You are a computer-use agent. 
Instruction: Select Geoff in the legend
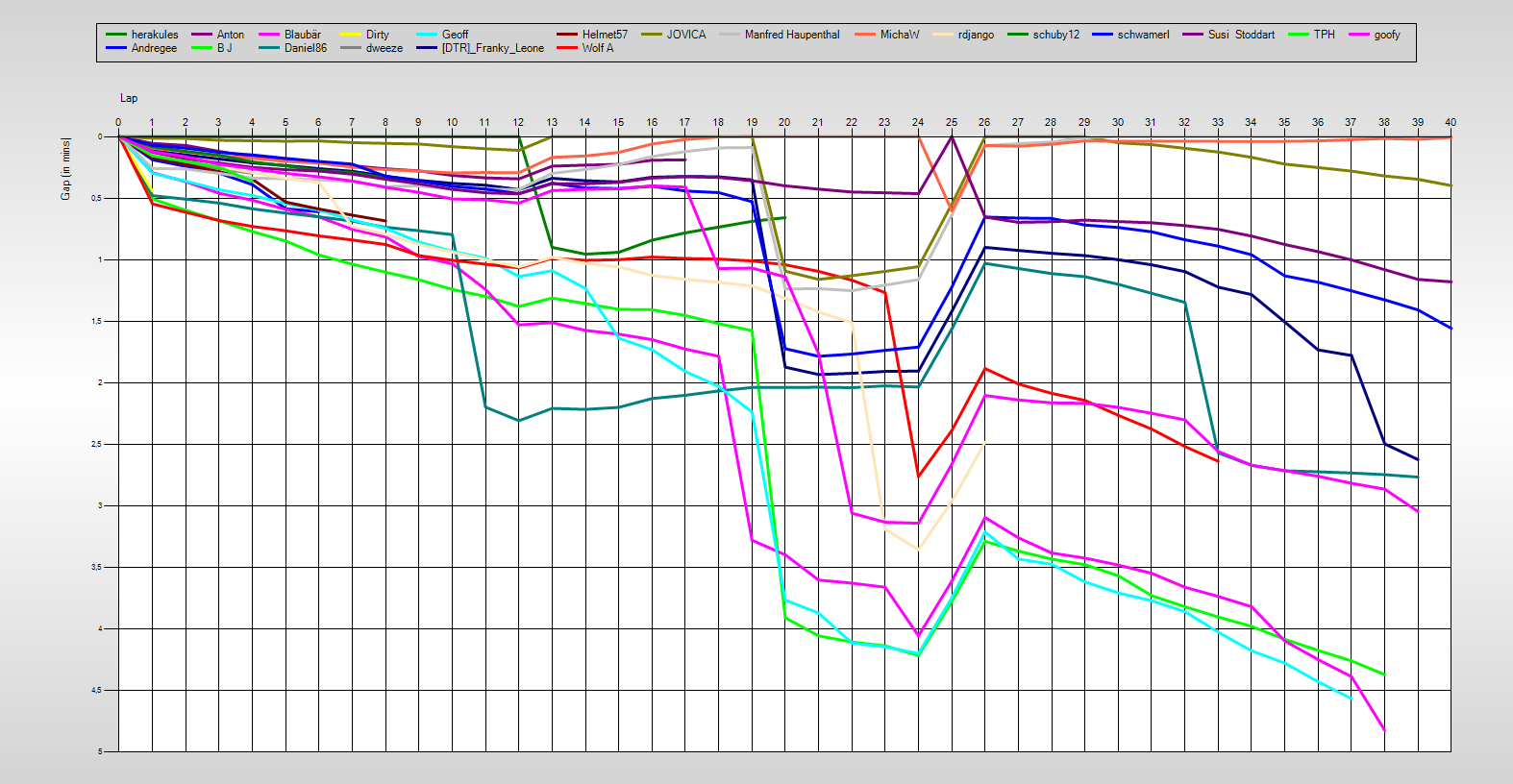coord(455,35)
